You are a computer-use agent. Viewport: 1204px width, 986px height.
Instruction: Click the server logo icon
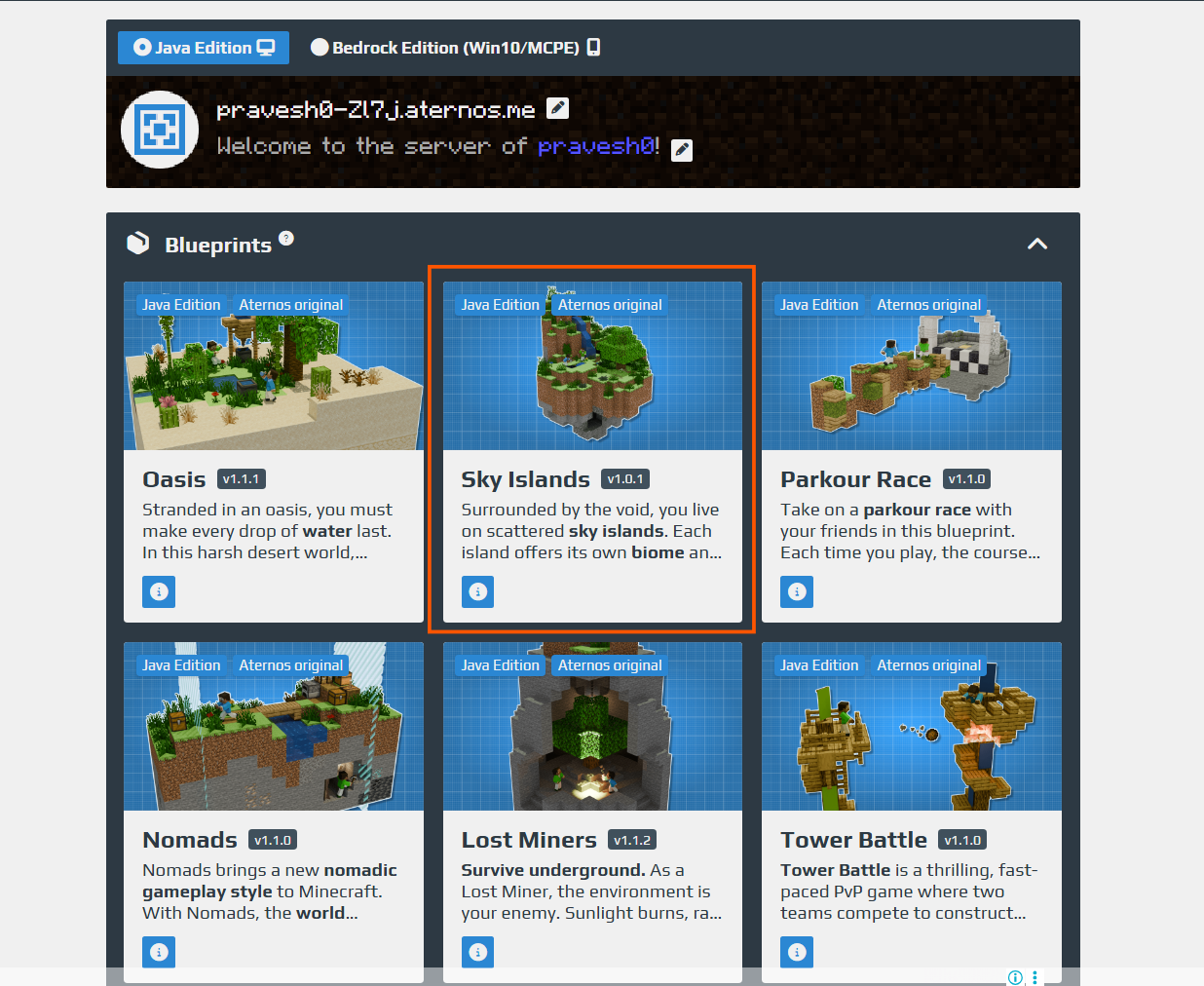tap(160, 130)
